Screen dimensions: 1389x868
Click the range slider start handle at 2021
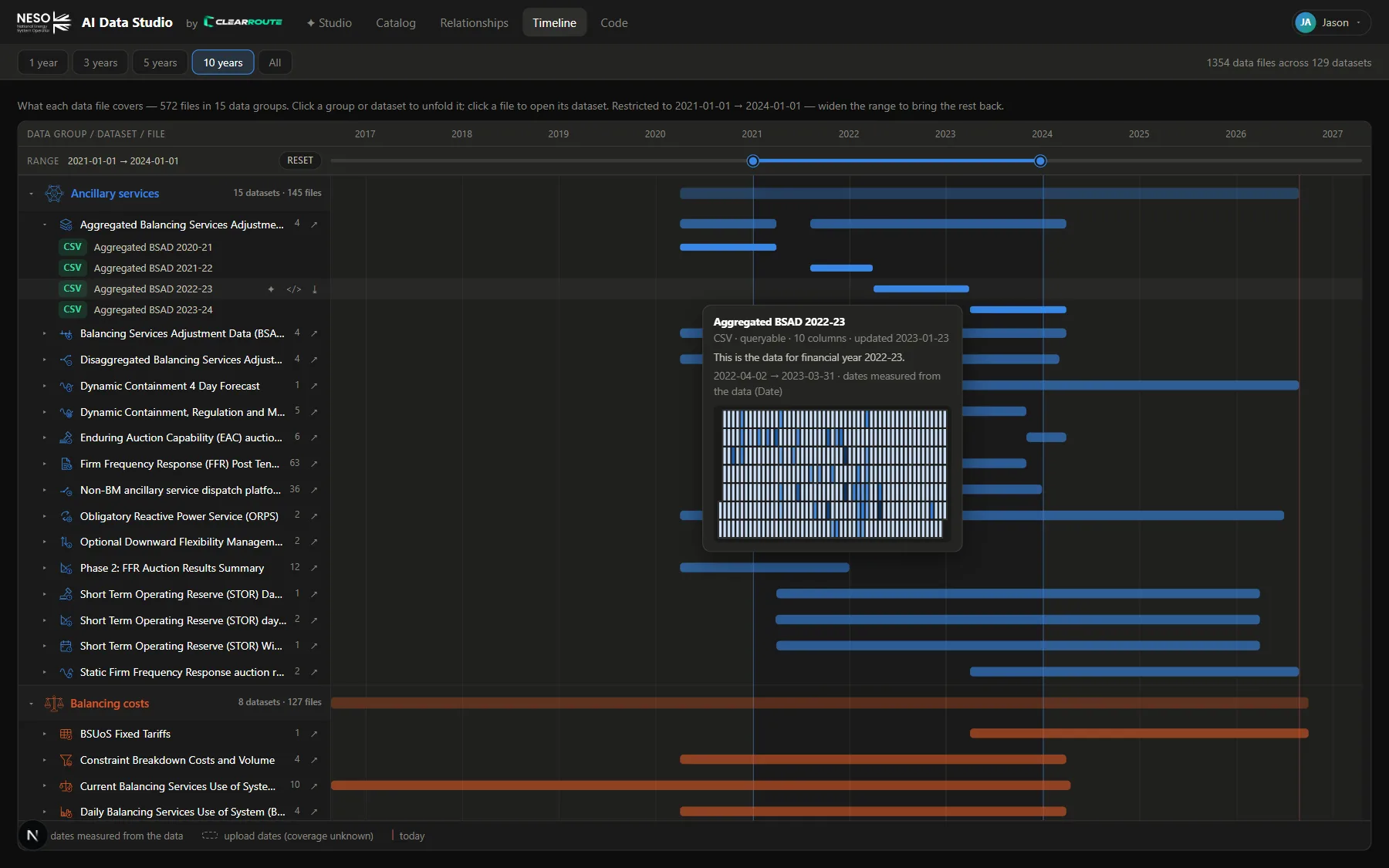tap(753, 160)
